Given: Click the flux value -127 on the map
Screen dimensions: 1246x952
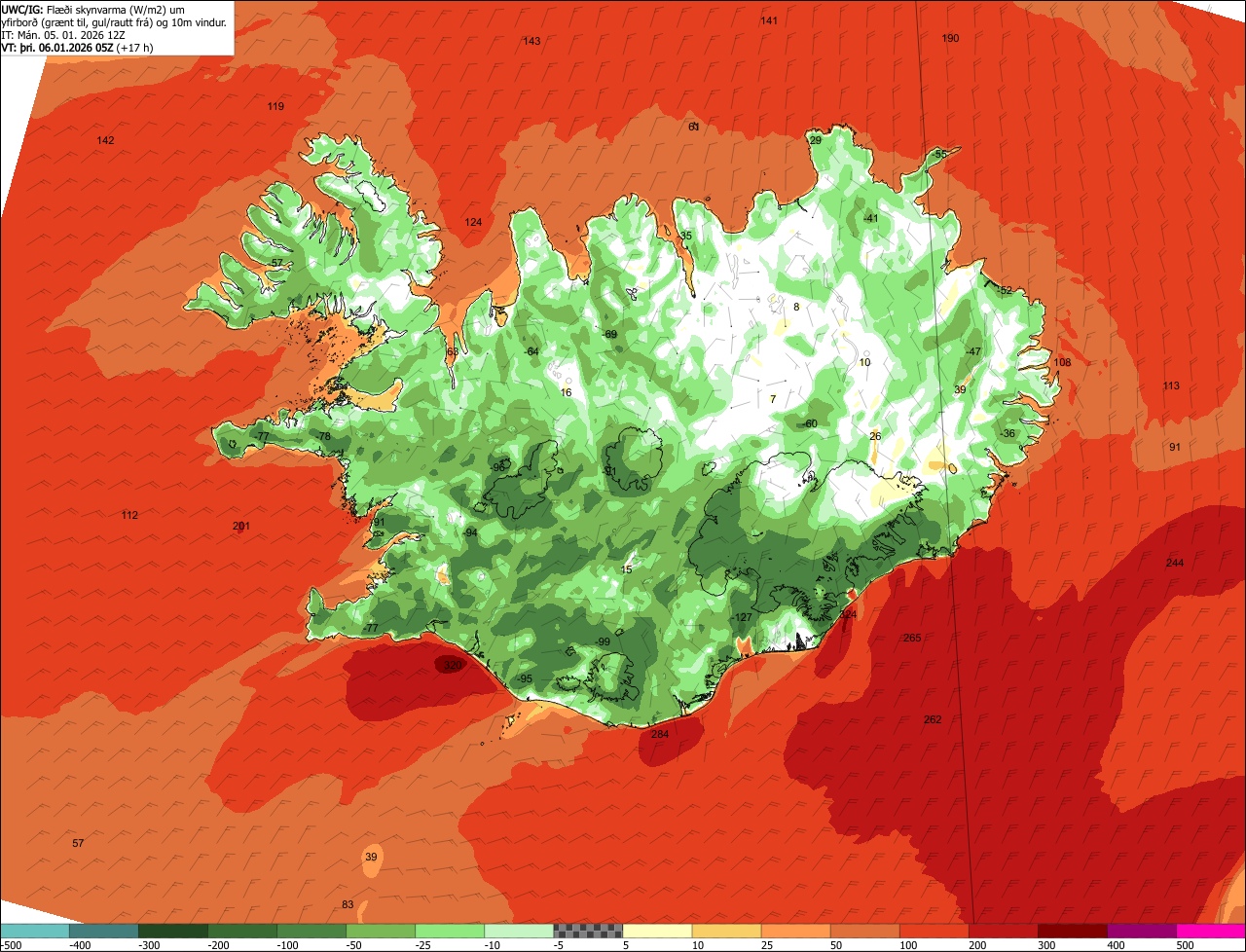Looking at the screenshot, I should (x=743, y=617).
